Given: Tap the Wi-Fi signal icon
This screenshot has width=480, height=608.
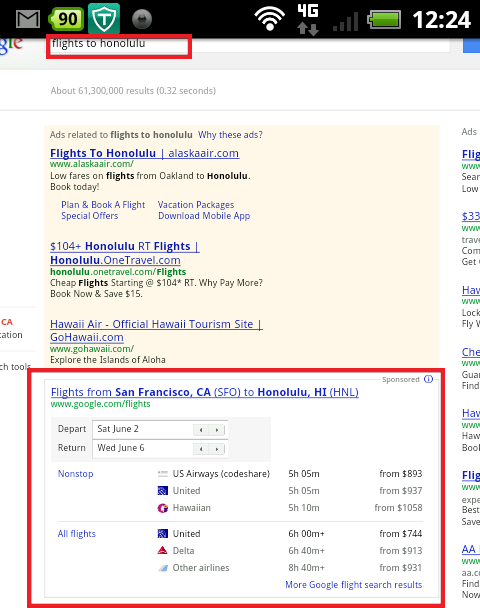Looking at the screenshot, I should click(x=269, y=19).
